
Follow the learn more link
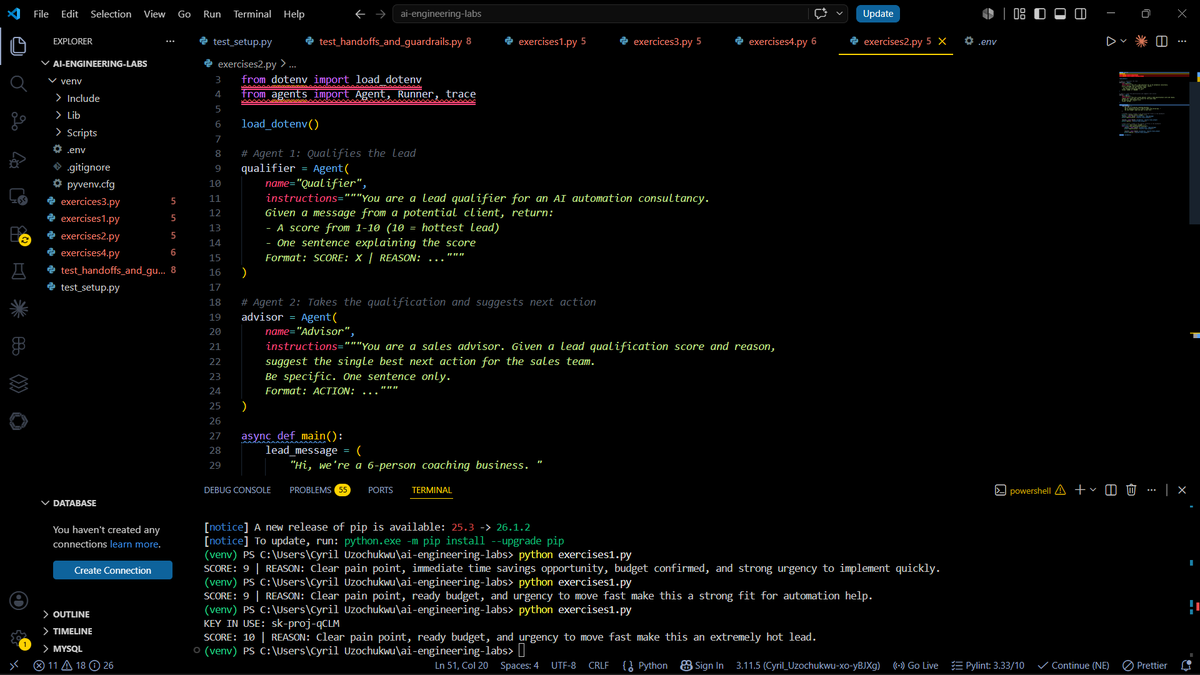pos(134,544)
